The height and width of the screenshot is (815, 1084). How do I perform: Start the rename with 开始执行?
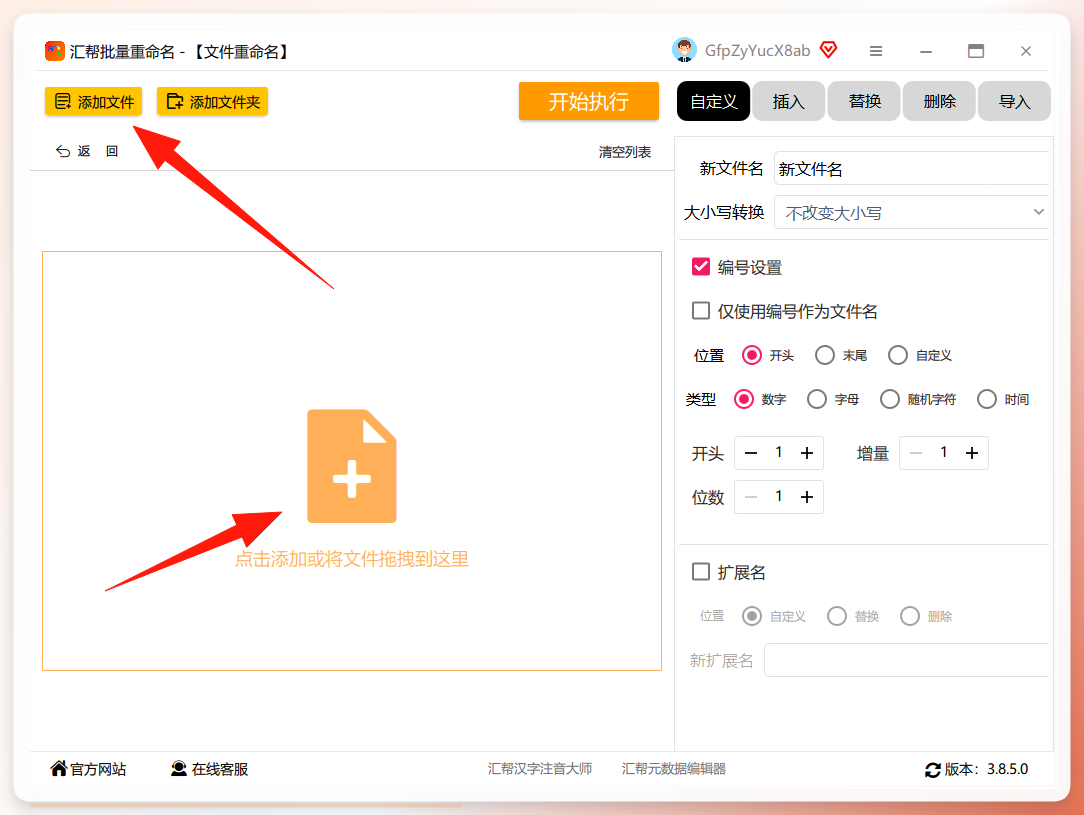pyautogui.click(x=588, y=102)
